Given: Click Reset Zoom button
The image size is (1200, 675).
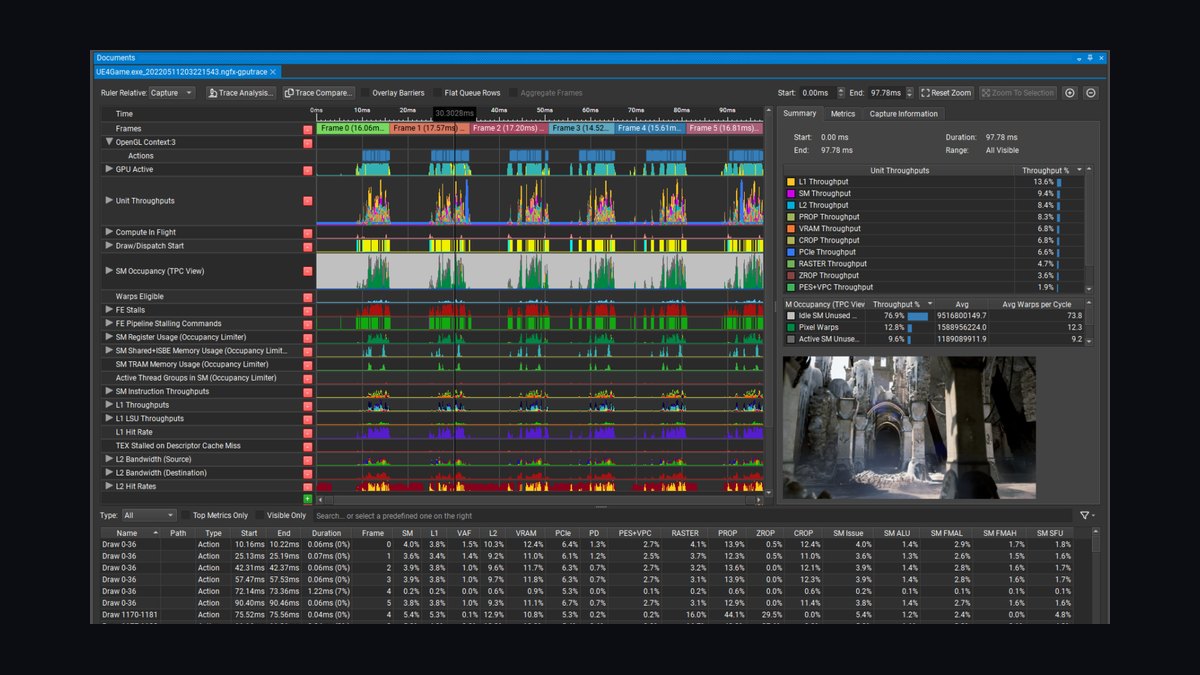Looking at the screenshot, I should coord(946,93).
